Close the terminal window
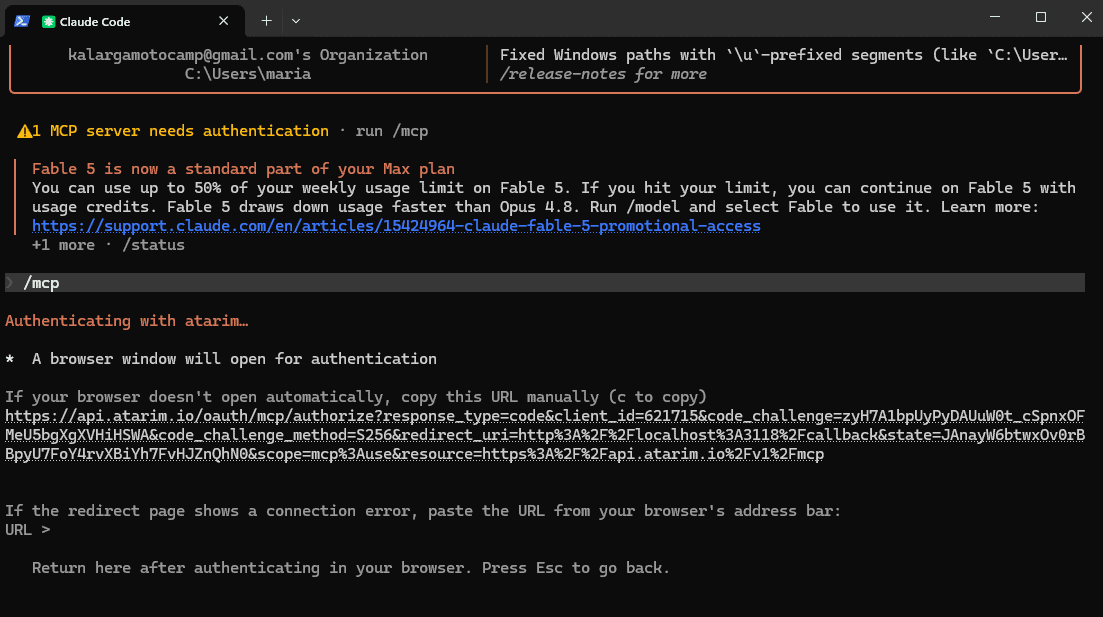This screenshot has height=617, width=1103. coord(1086,17)
